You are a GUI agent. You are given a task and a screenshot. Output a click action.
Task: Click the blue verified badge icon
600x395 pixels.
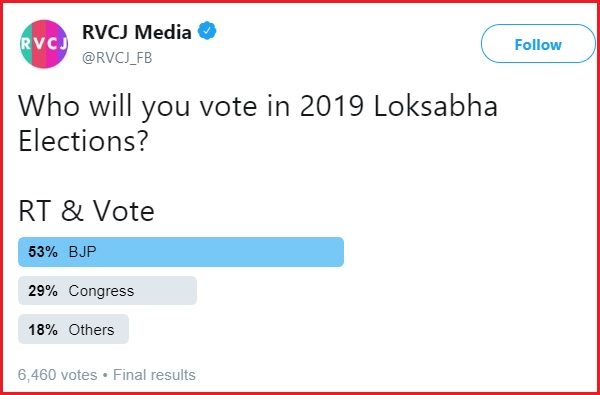tap(207, 31)
